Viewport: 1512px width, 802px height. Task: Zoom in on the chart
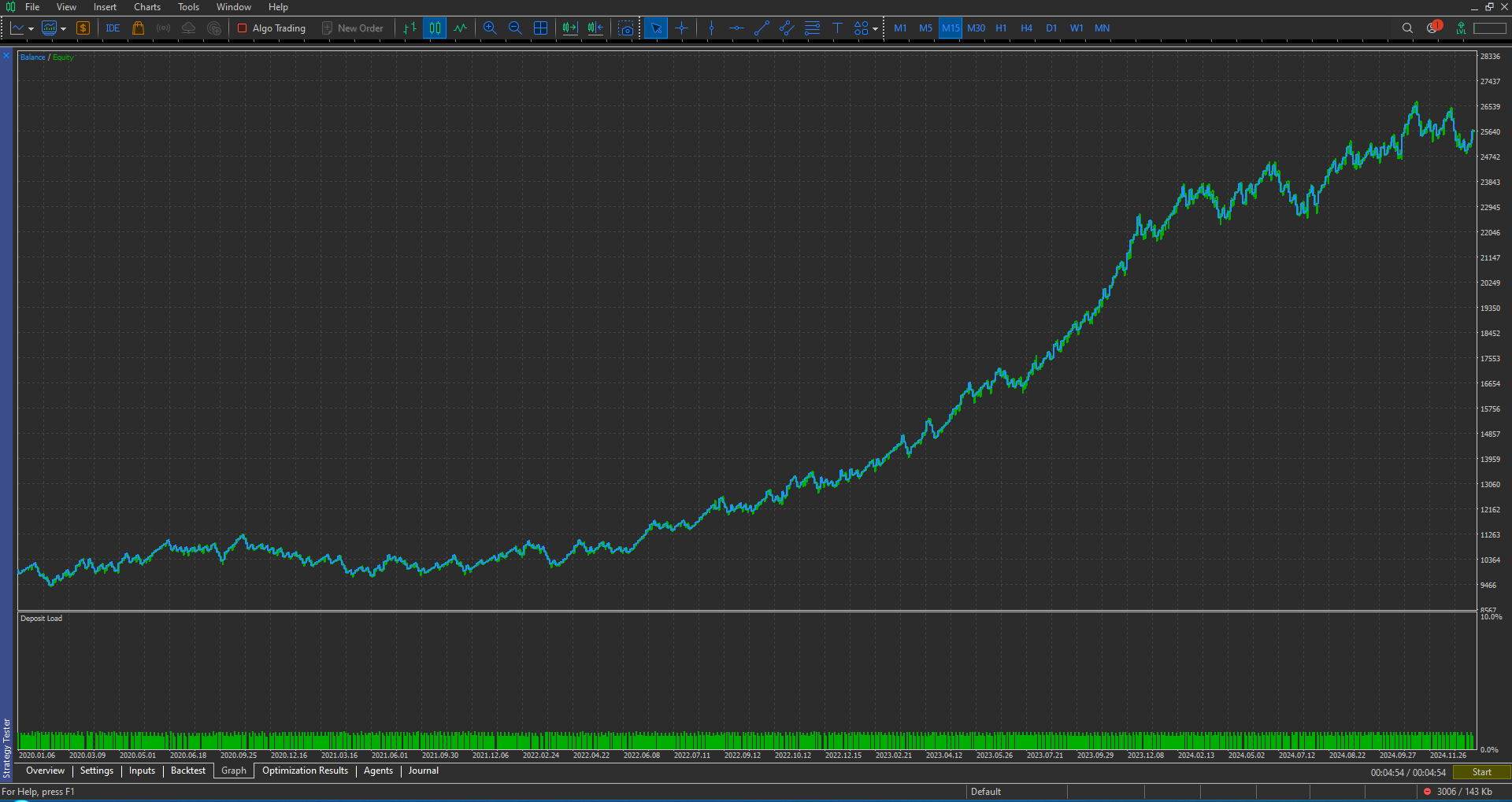pos(490,28)
